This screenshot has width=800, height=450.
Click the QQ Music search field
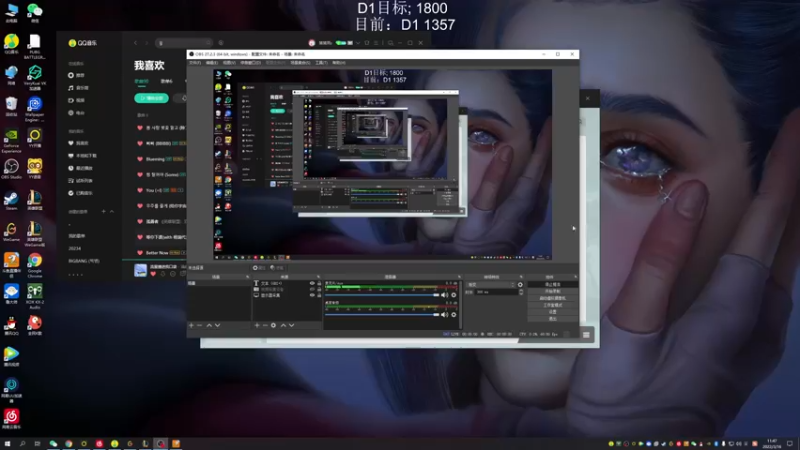(183, 43)
